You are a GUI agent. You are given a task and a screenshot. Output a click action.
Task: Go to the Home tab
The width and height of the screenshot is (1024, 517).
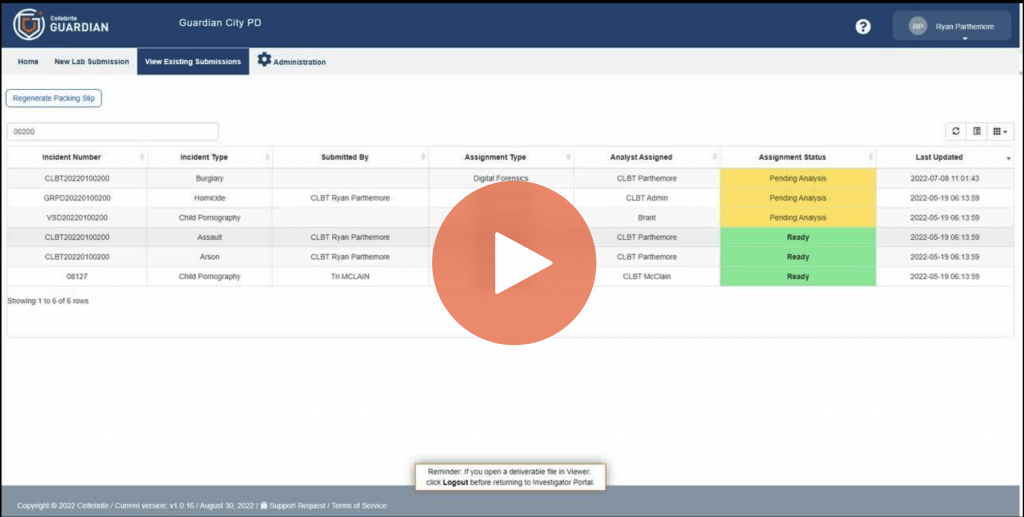[x=28, y=61]
